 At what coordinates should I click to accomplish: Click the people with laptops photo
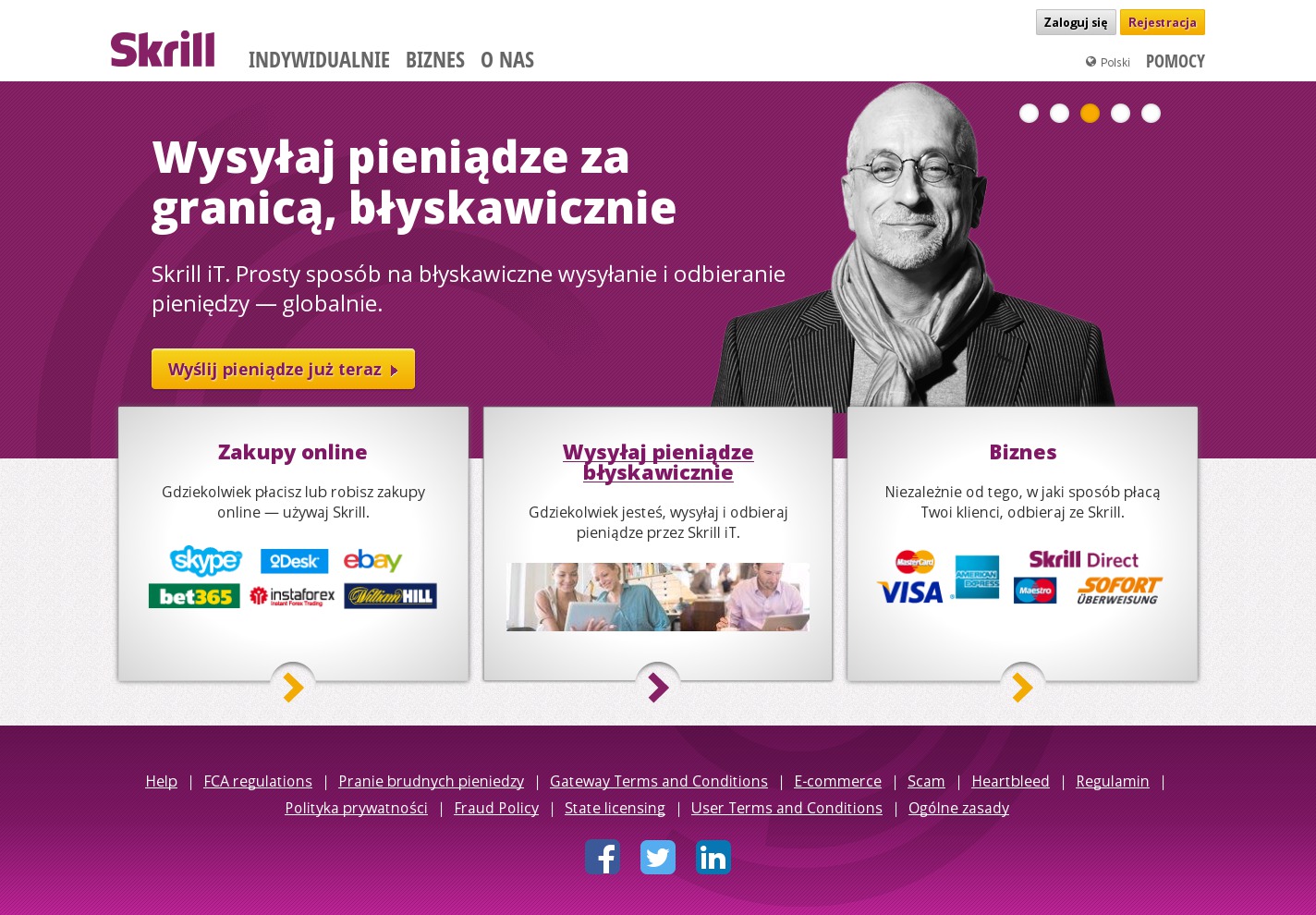(658, 597)
